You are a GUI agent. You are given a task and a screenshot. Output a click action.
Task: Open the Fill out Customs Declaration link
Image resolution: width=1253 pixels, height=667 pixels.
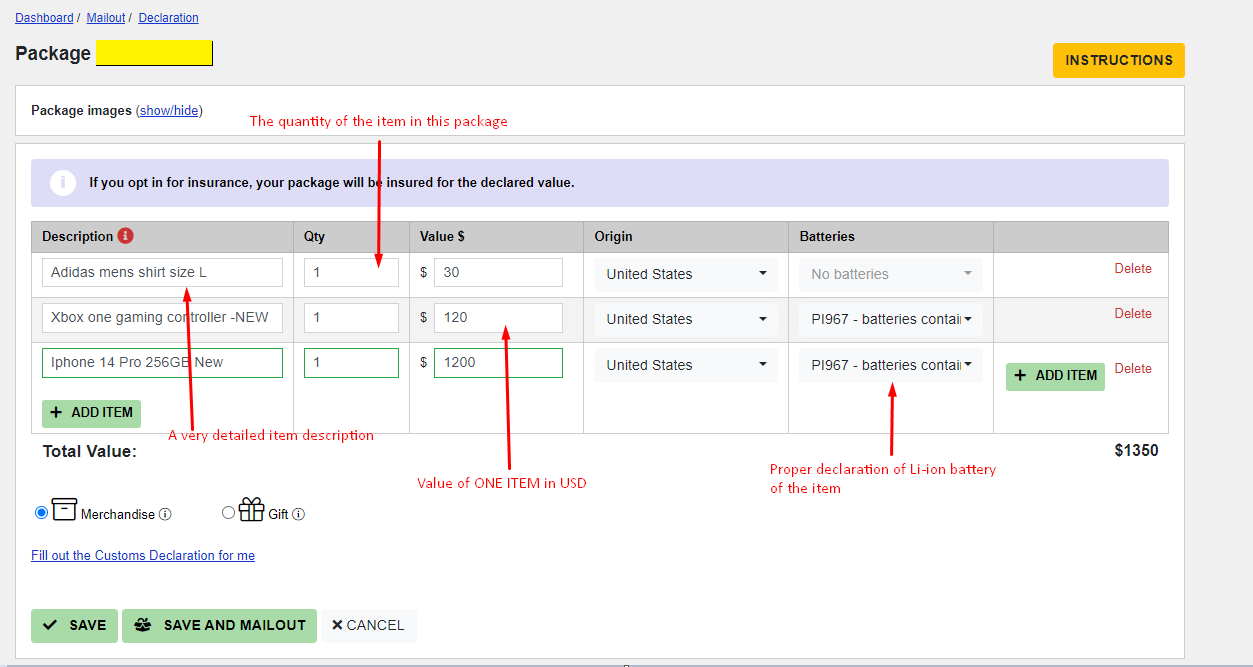(142, 555)
